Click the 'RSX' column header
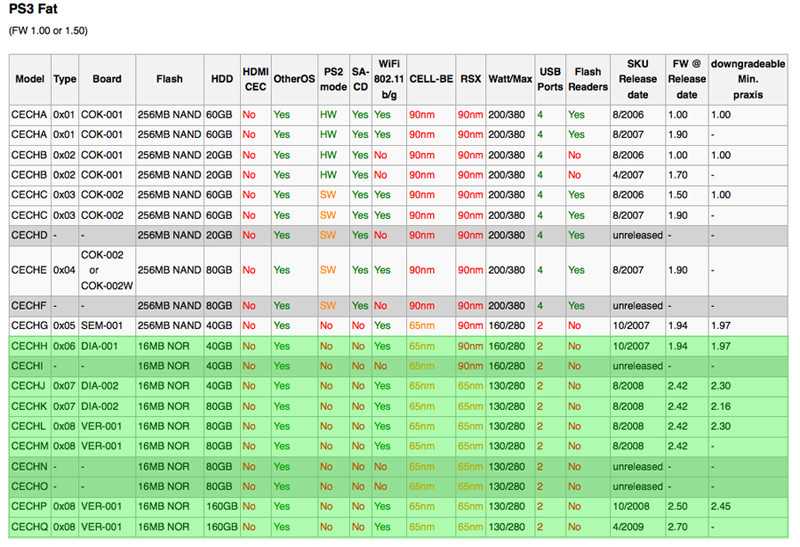This screenshot has height=547, width=800. coord(470,79)
